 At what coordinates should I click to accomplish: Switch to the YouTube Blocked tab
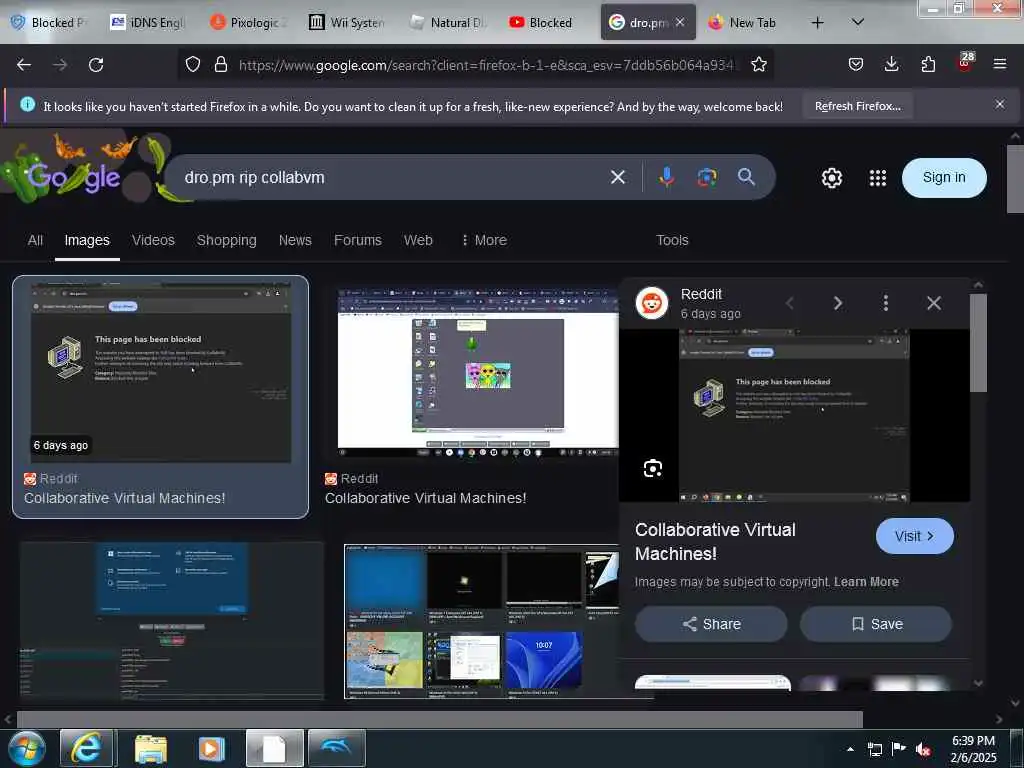[x=541, y=23]
